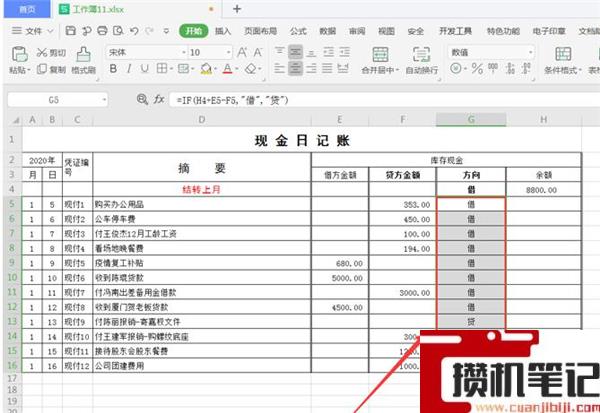
Task: Open the Name Box dropdown arrow
Action: (104, 100)
